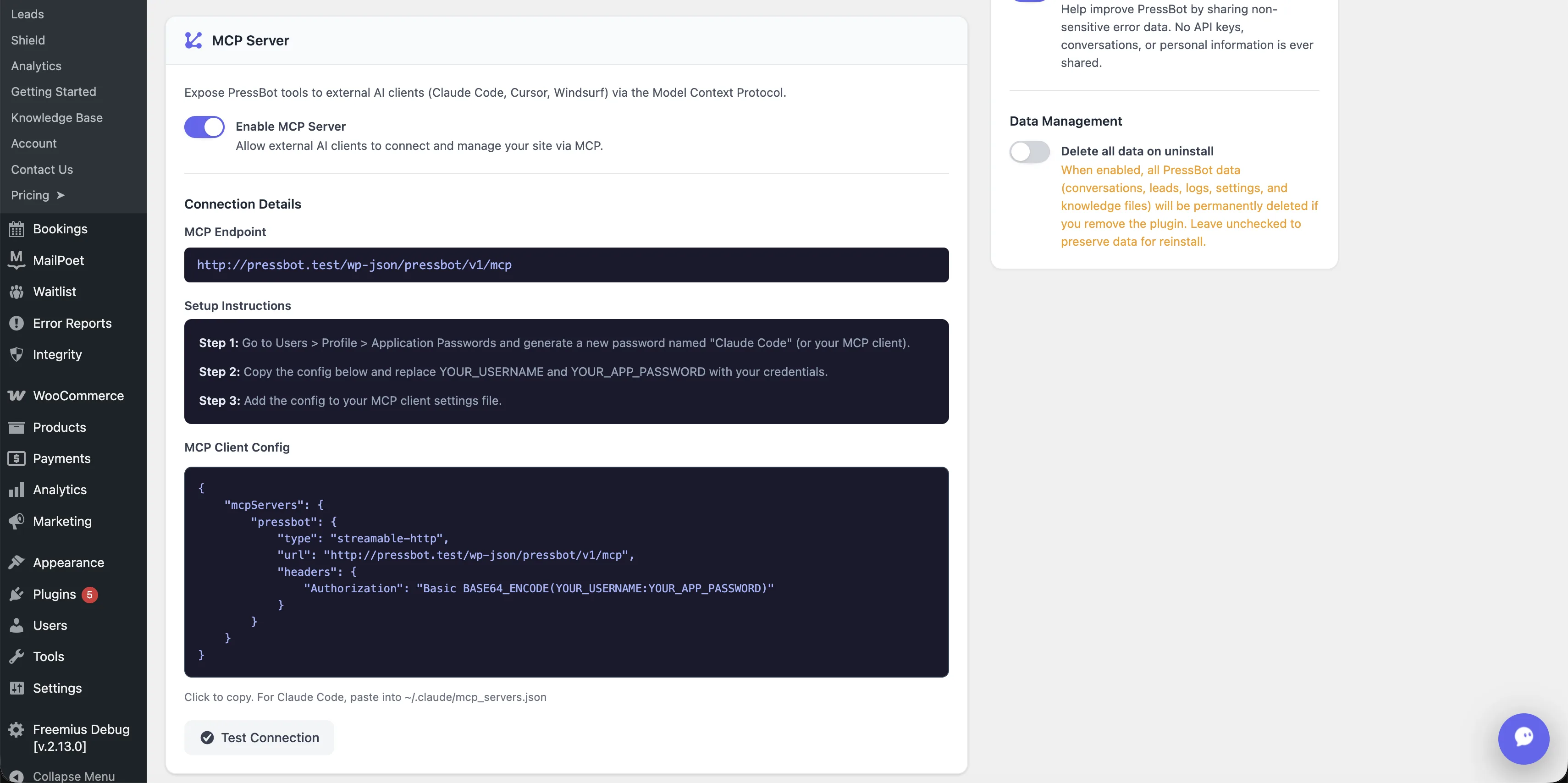Click the checkmark icon in Test Connection
Viewport: 1568px width, 783px height.
click(207, 737)
